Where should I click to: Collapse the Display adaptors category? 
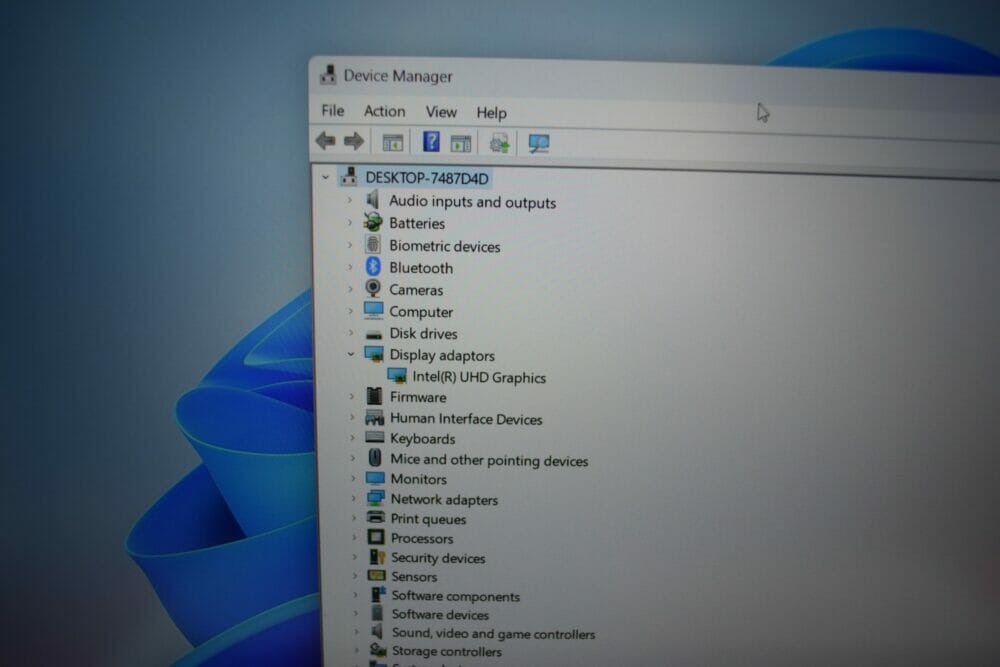point(351,354)
